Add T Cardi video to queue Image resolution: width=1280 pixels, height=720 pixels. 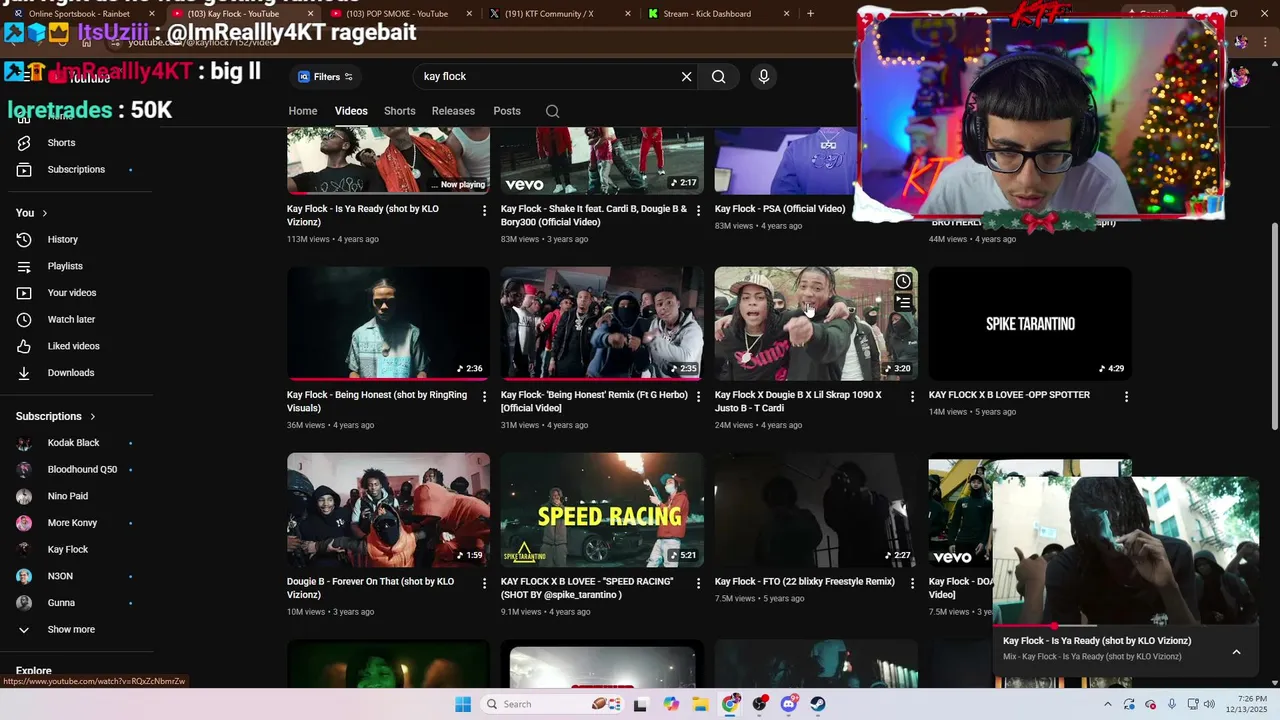903,302
